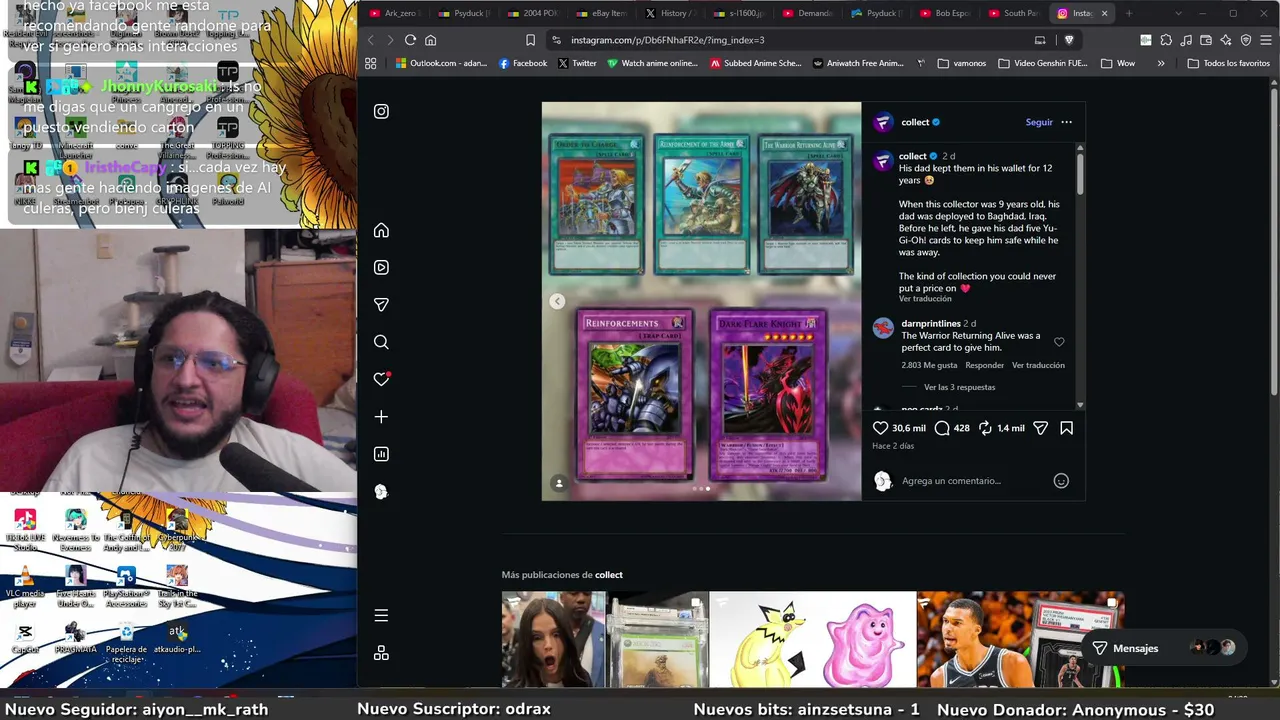1280x720 pixels.
Task: Open Todos los favoritos bookmarks folder
Action: pyautogui.click(x=1229, y=63)
